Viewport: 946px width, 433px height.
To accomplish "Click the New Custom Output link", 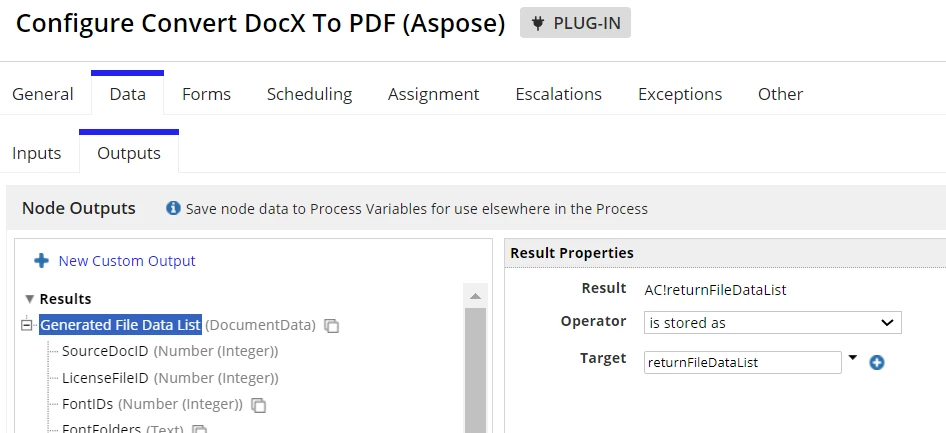I will (x=127, y=261).
